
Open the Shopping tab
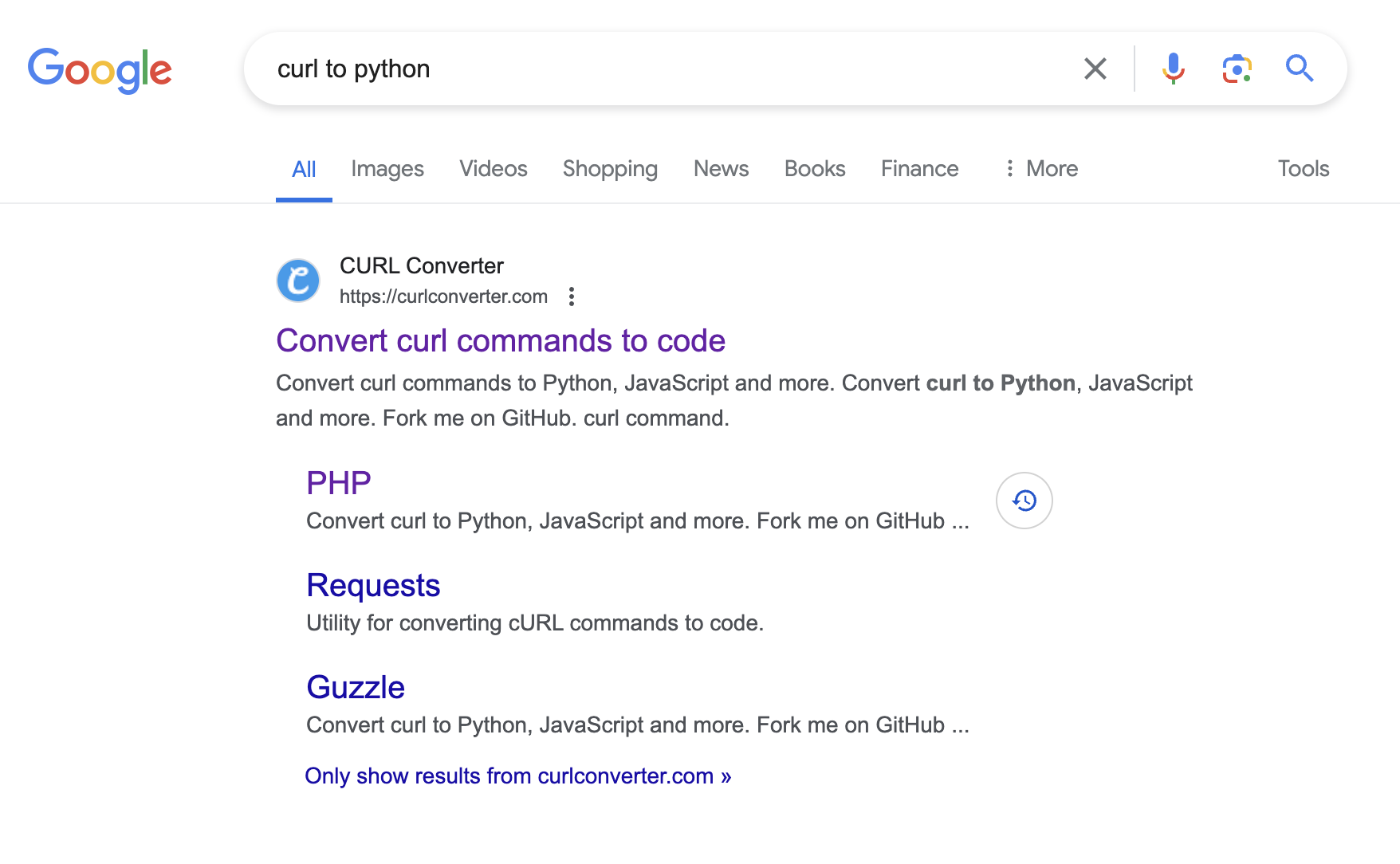tap(610, 169)
